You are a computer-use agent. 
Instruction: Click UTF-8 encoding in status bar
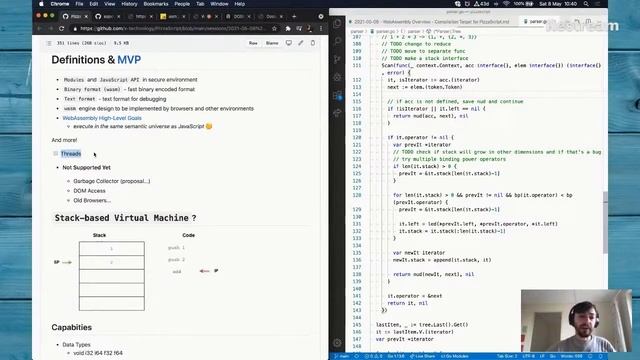click(529, 356)
